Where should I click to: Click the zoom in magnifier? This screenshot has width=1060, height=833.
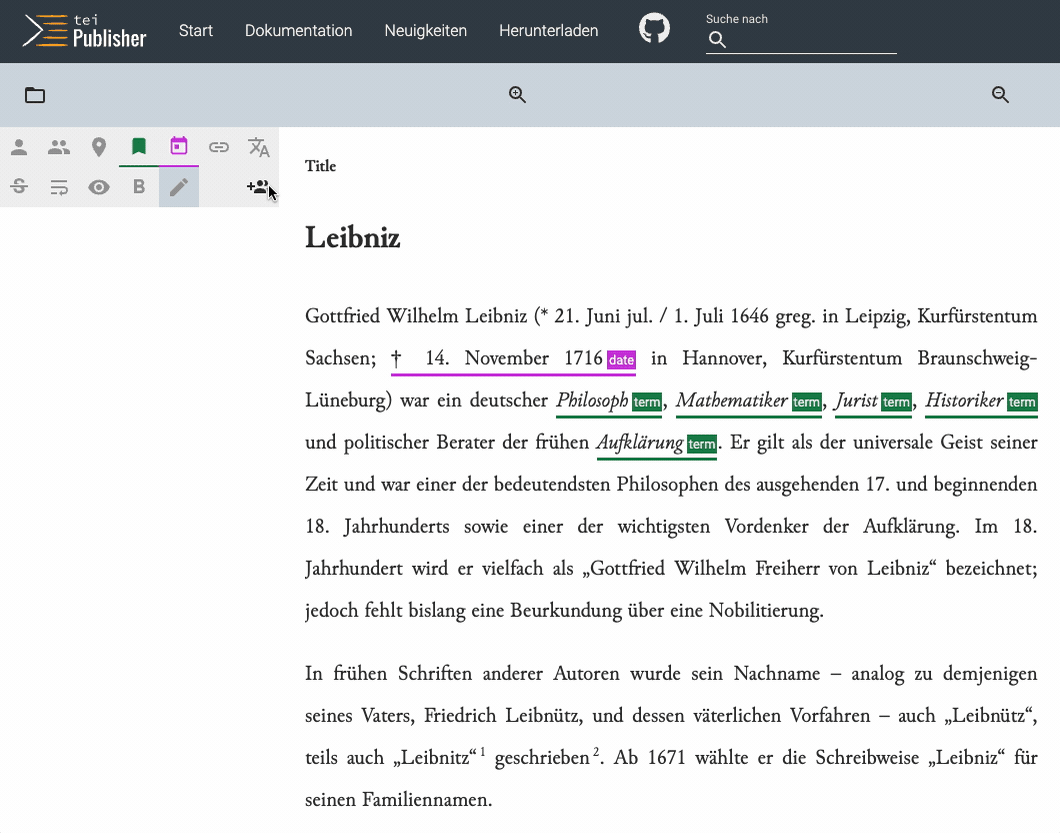point(517,95)
